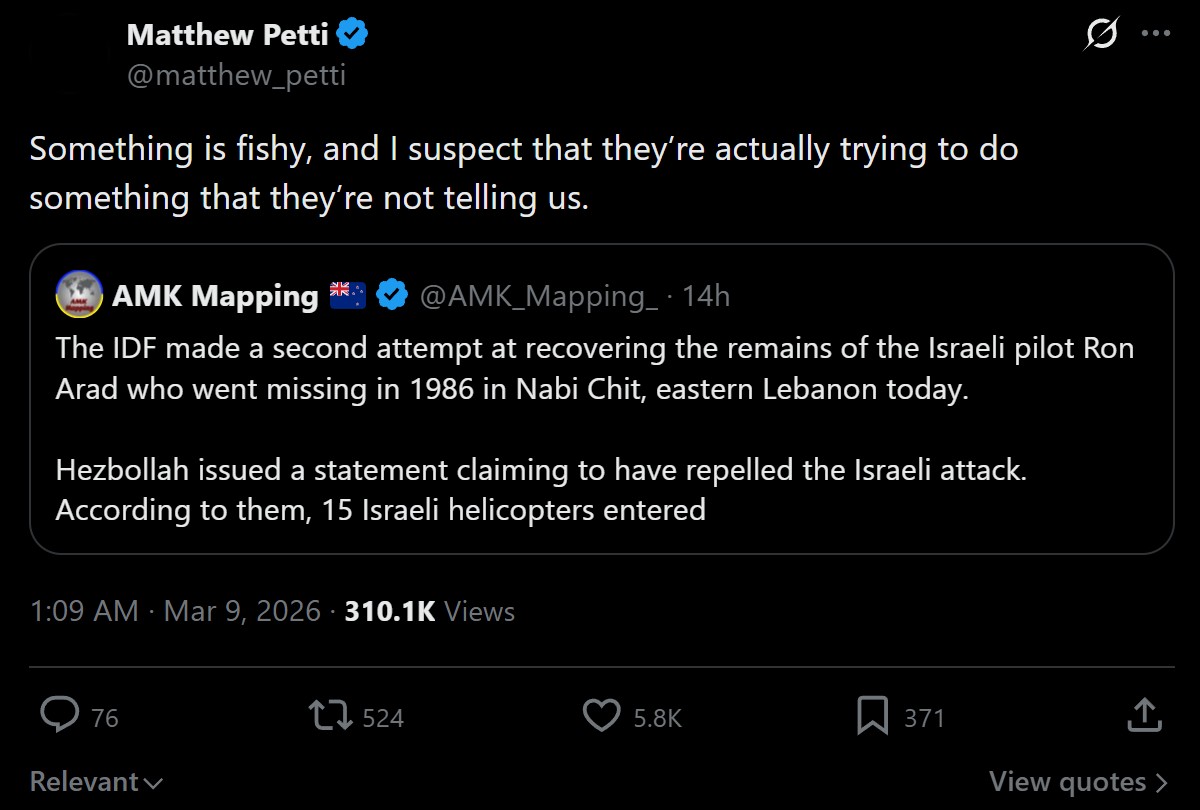
Task: Repost using the retweet arrows icon
Action: click(330, 715)
